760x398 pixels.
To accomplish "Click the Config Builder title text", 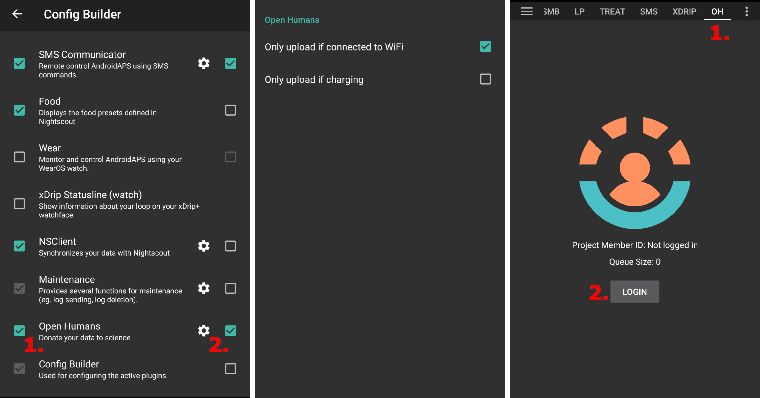I will (82, 15).
